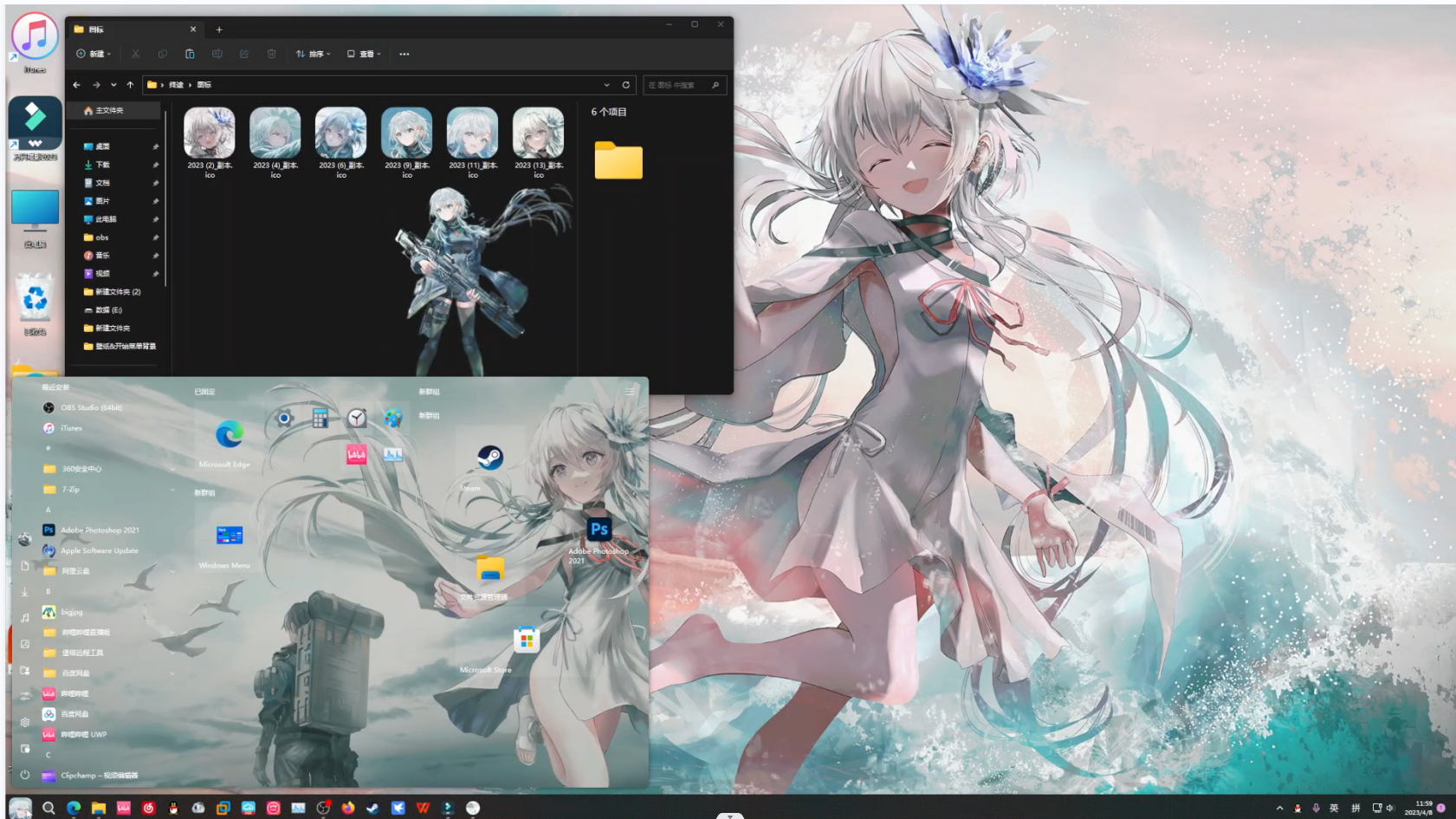Select the 2023 (9)_副本.ico thumbnail
The height and width of the screenshot is (819, 1456).
click(407, 135)
